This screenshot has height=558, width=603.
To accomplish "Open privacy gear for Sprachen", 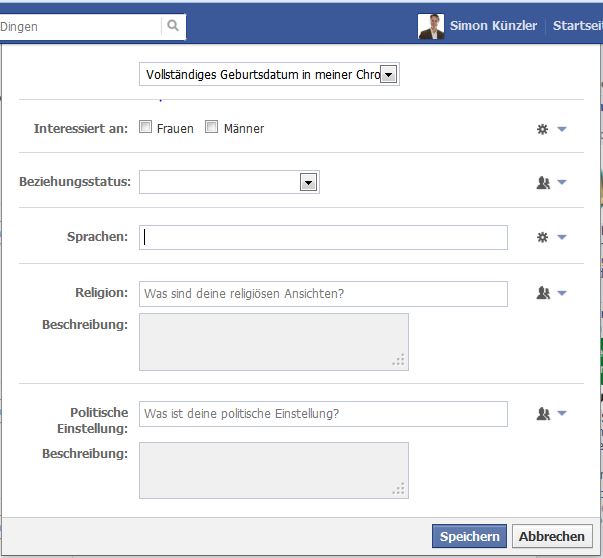I will [x=551, y=237].
